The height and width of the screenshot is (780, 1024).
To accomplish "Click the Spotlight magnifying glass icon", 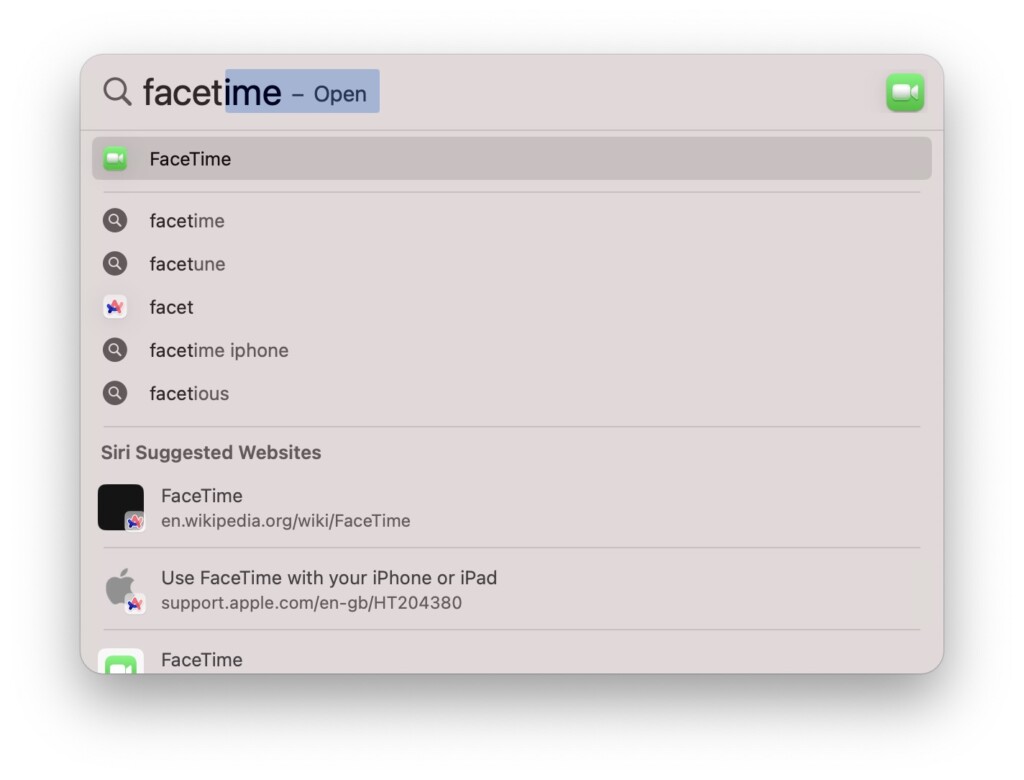I will pos(118,91).
